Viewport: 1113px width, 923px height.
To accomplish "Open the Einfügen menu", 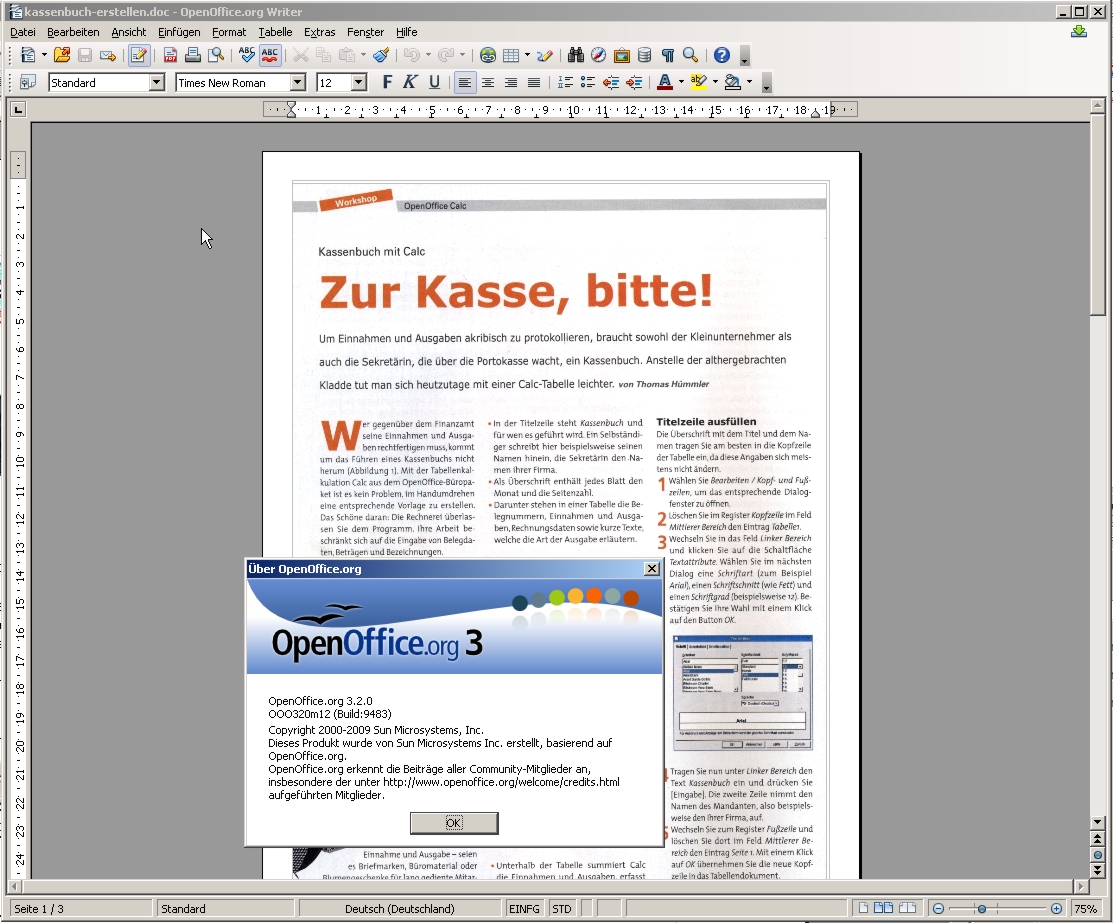I will click(179, 32).
